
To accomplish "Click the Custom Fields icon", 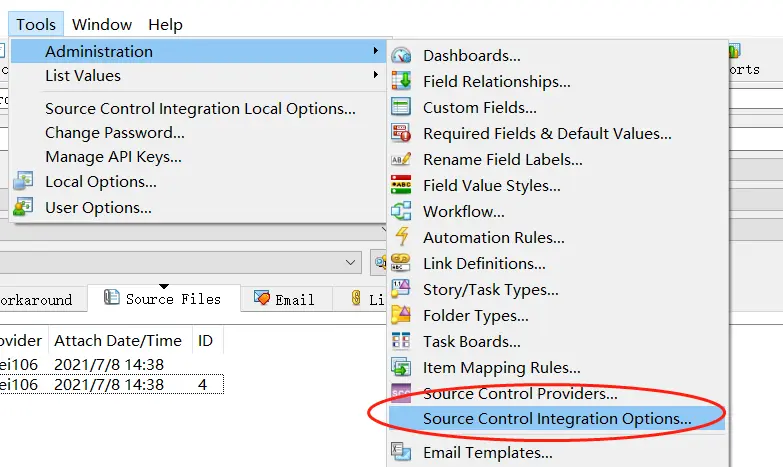I will pos(401,108).
